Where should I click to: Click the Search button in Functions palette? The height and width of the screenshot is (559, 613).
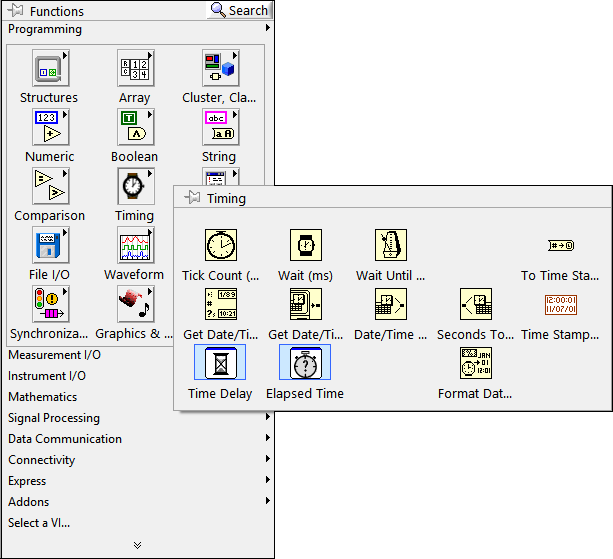point(239,11)
